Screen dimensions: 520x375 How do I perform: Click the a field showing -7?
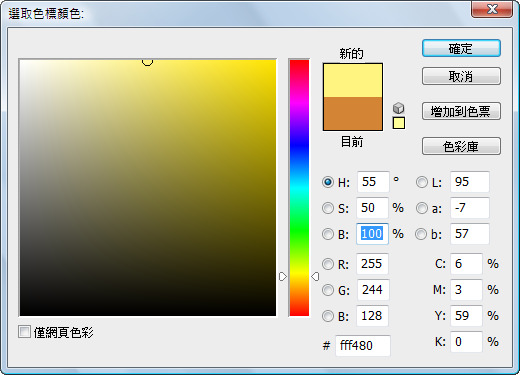coord(470,208)
